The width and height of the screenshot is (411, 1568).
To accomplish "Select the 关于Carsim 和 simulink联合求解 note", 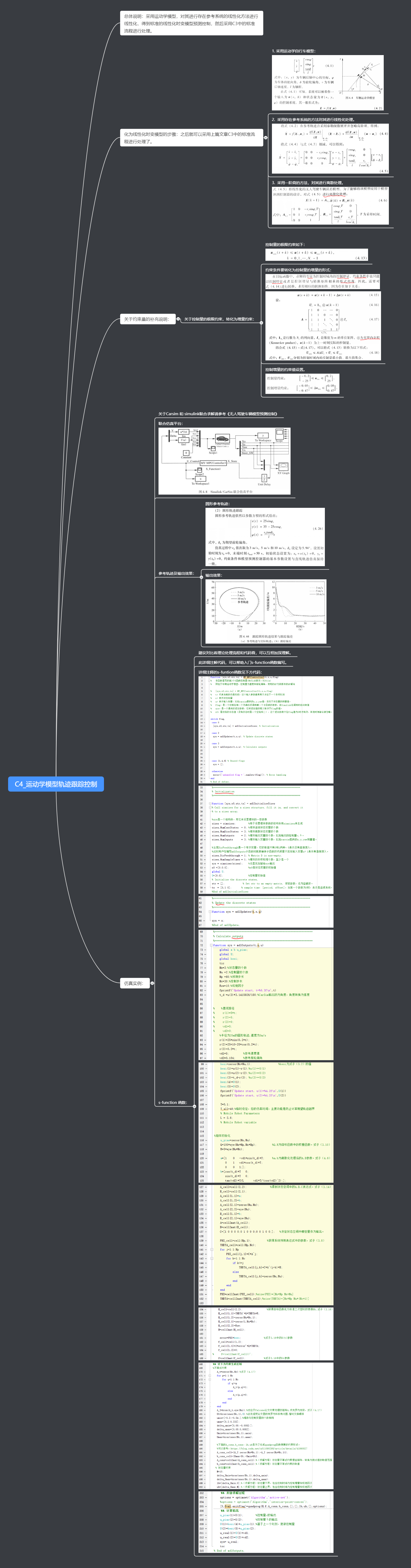I will point(217,414).
